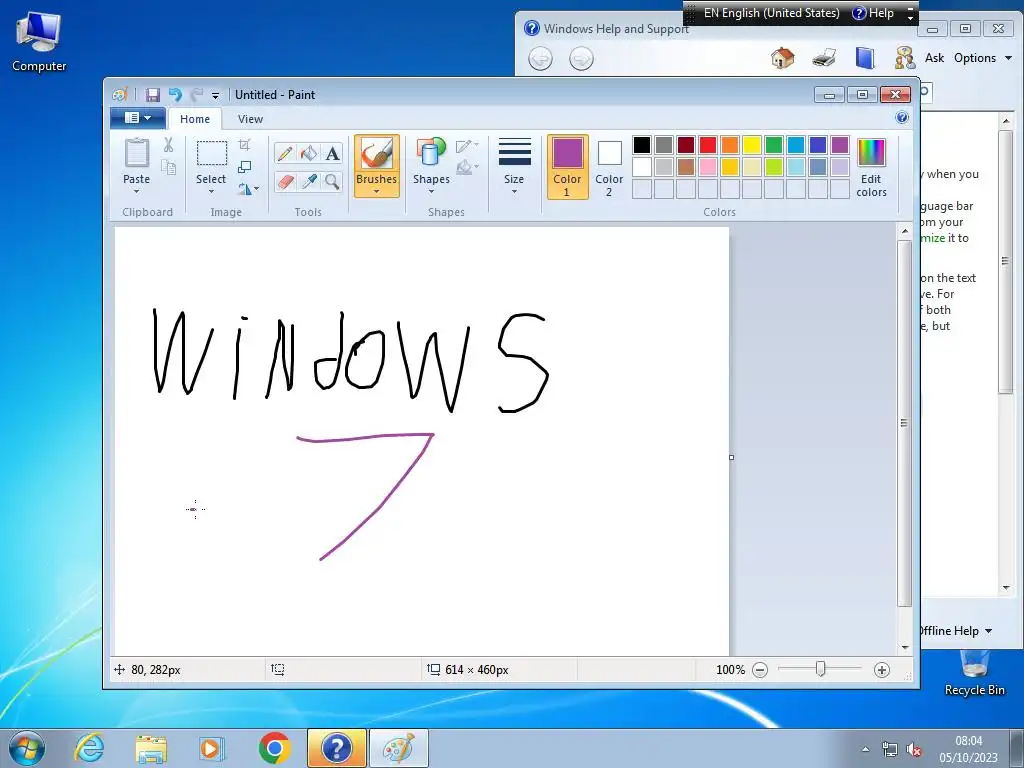Click the zoom slider thumb

pyautogui.click(x=820, y=669)
